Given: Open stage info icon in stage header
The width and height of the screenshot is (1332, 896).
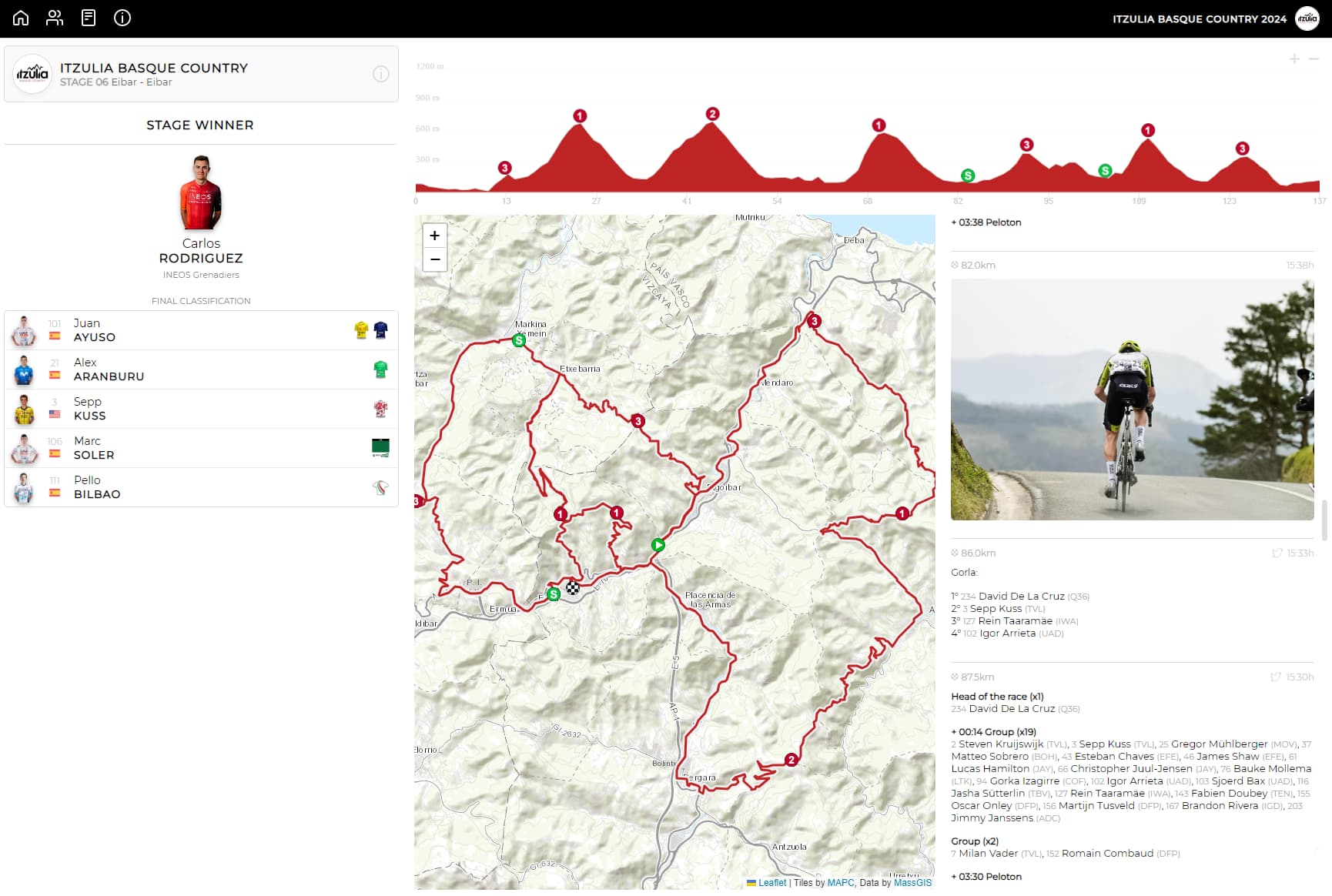Looking at the screenshot, I should click(x=380, y=74).
